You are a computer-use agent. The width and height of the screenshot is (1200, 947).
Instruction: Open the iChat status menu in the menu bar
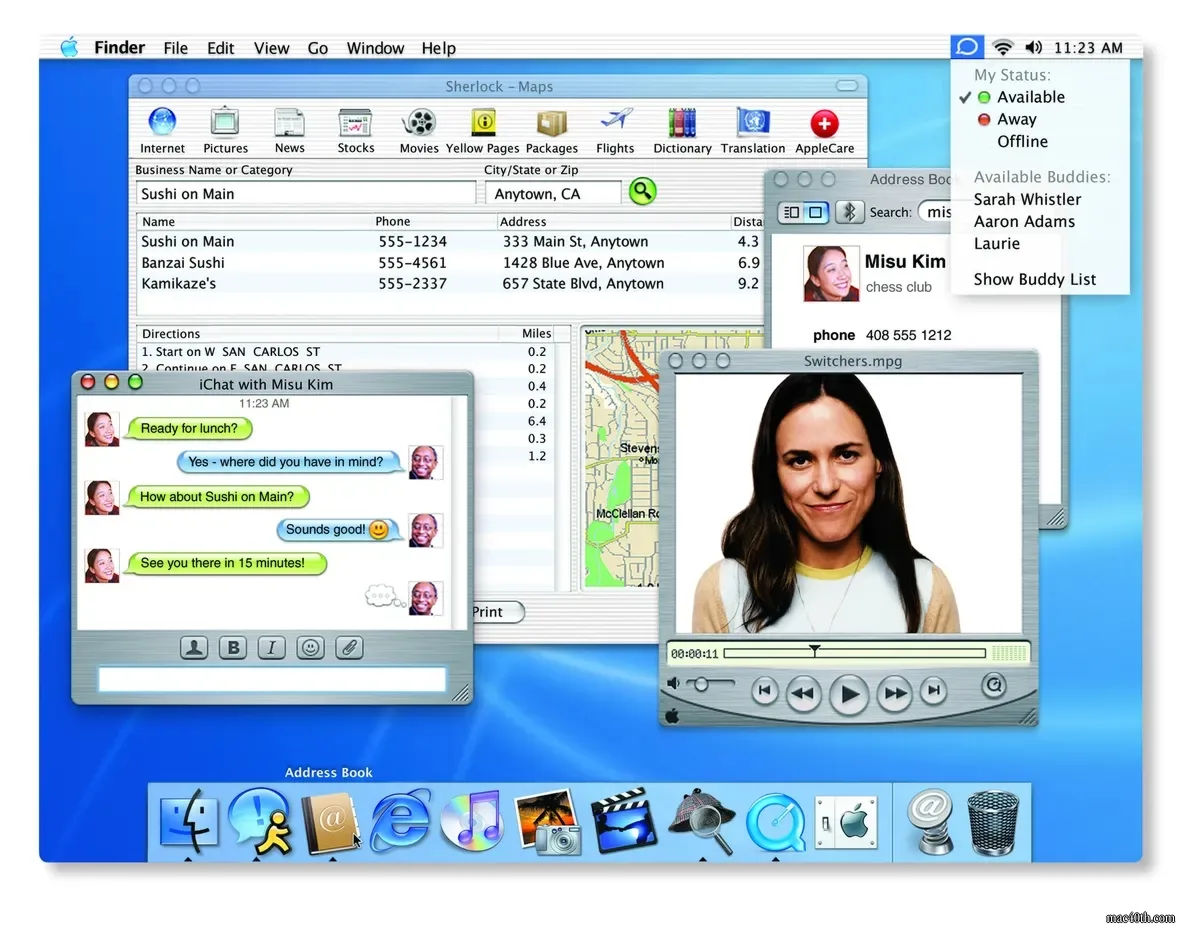tap(966, 46)
